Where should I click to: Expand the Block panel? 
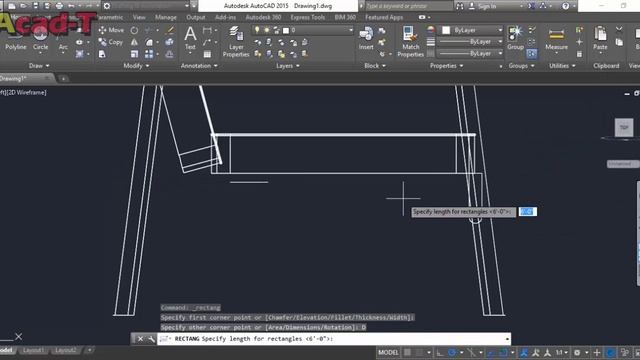pos(375,66)
